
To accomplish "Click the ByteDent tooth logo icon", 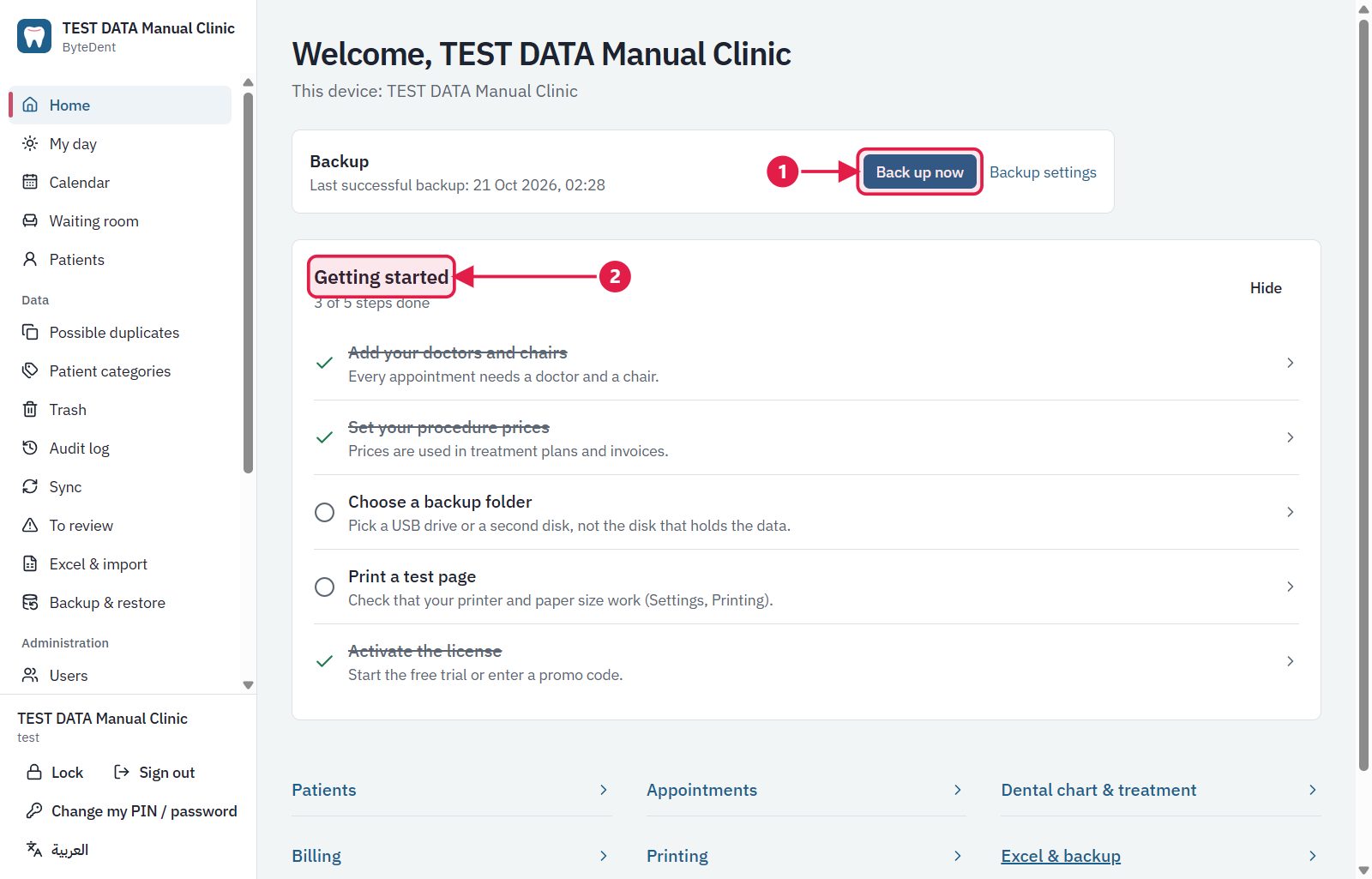I will point(34,36).
